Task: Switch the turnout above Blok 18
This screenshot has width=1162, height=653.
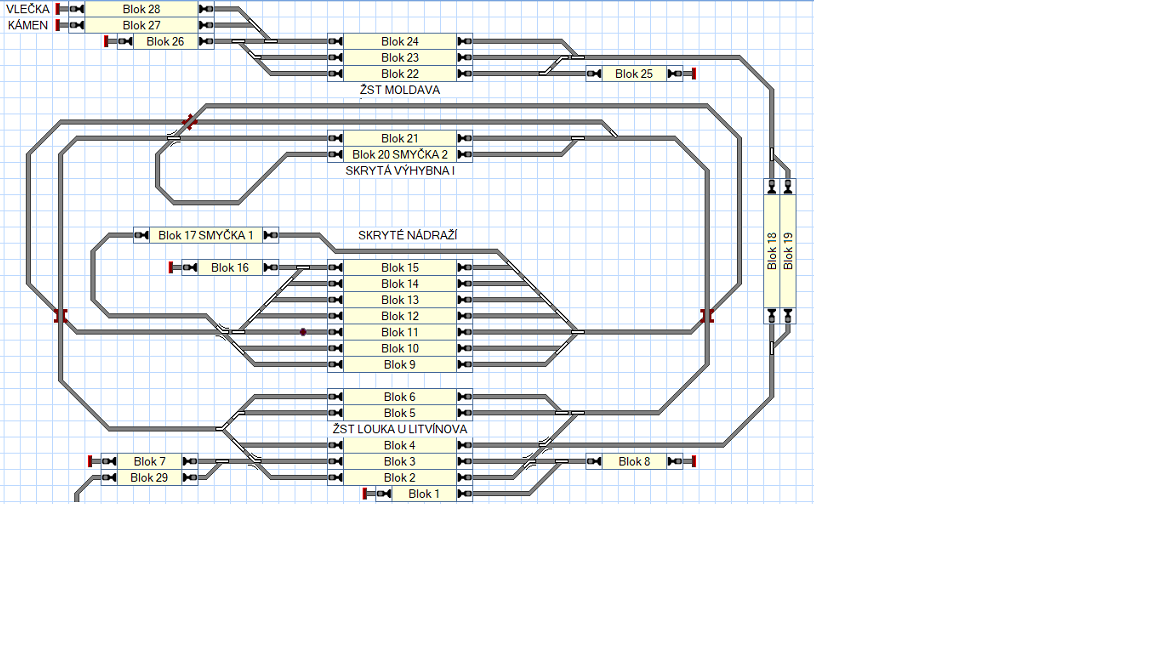Action: (772, 155)
